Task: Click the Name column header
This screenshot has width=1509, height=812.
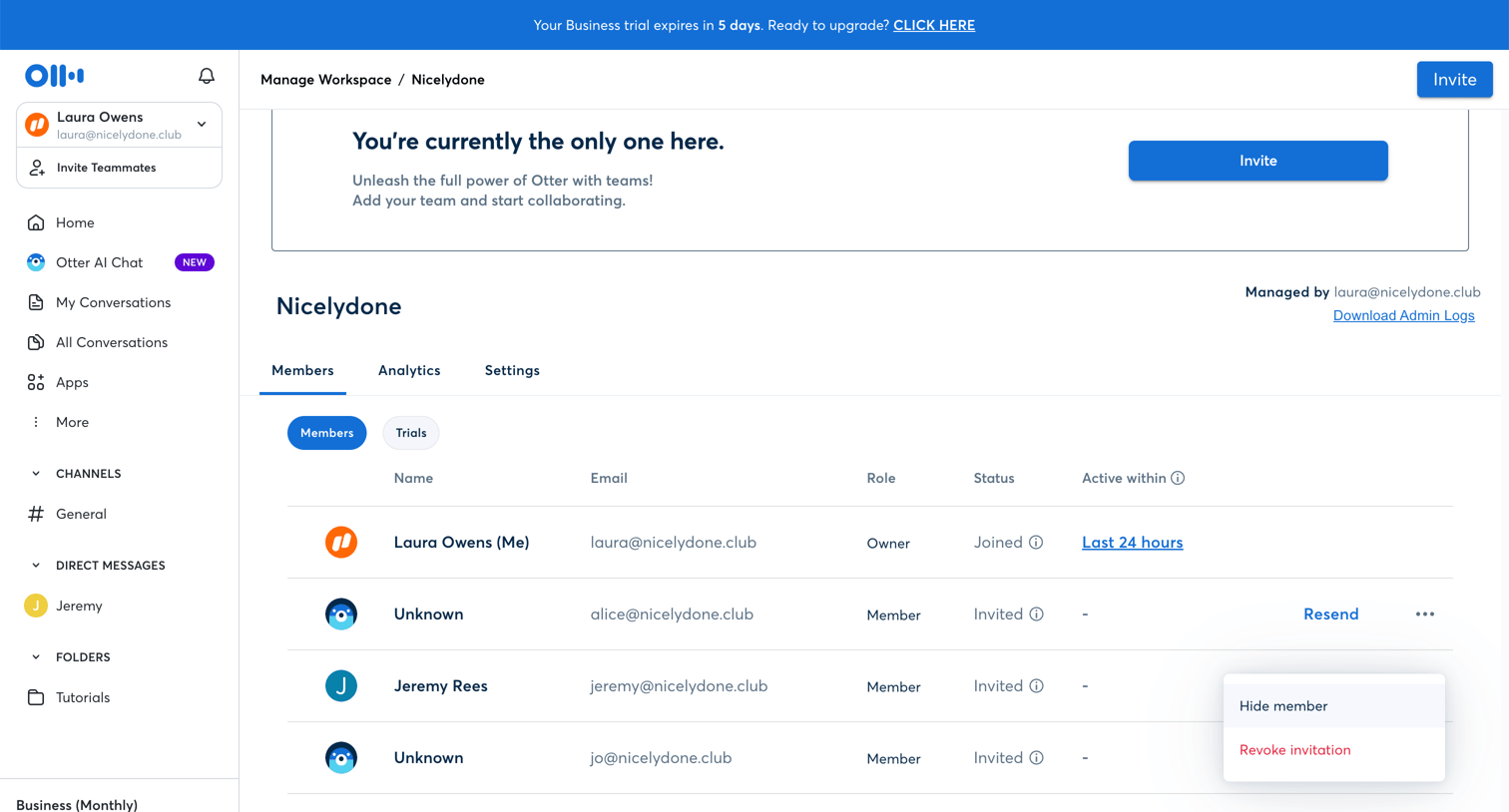Action: pos(413,478)
